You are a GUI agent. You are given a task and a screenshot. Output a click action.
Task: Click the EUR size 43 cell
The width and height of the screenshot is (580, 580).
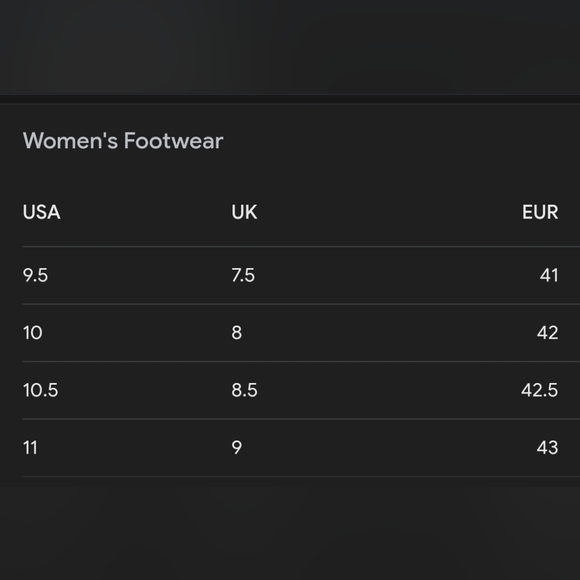coord(547,448)
